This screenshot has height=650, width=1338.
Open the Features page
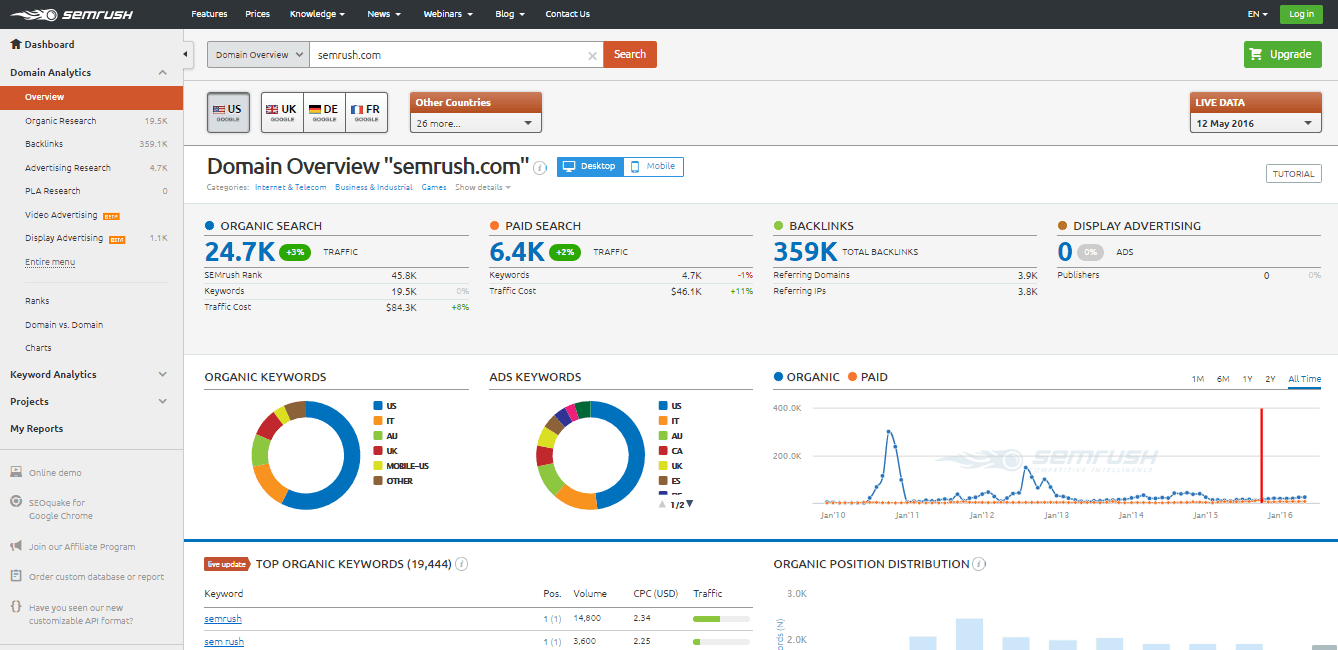(209, 14)
